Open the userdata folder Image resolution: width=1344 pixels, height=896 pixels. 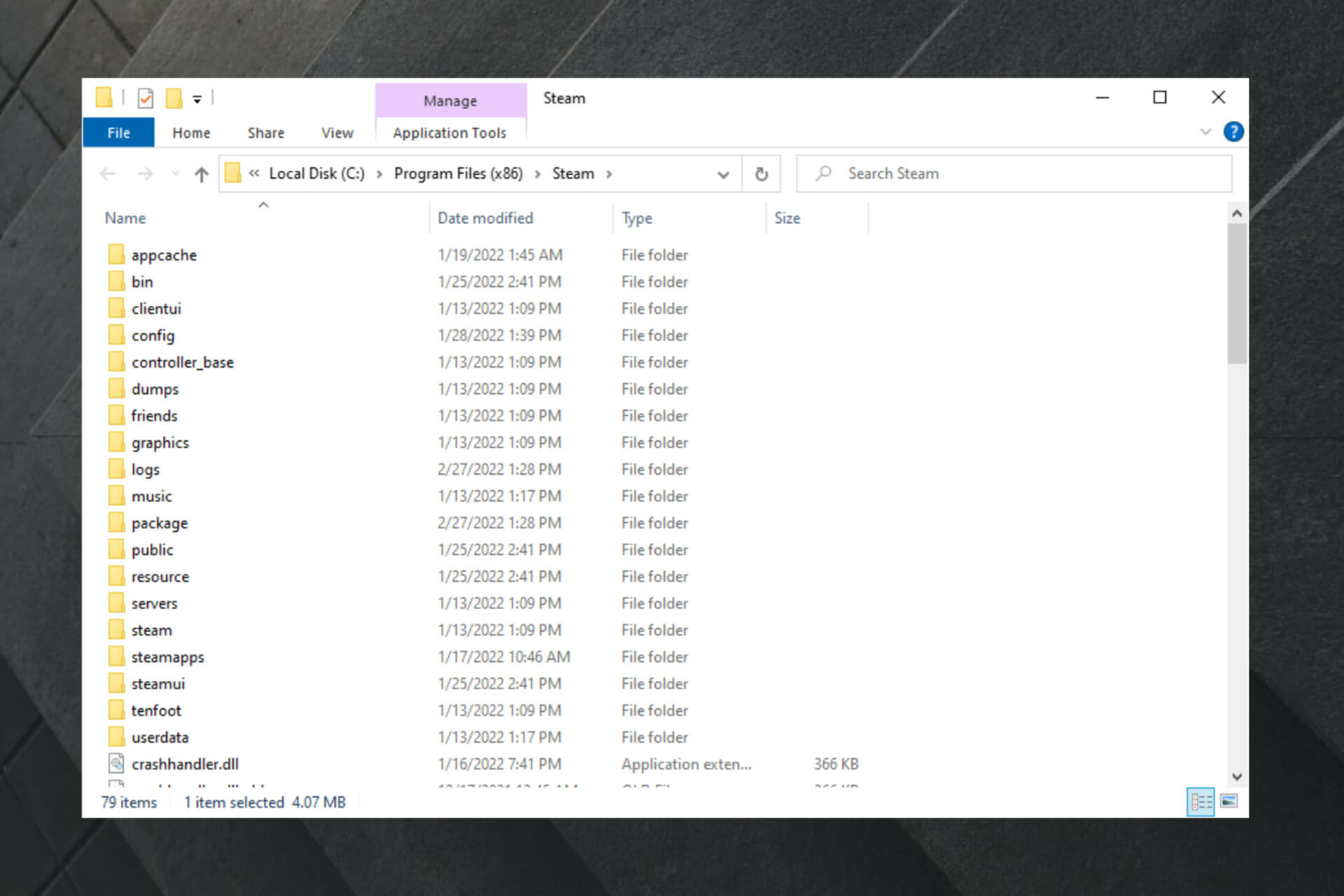point(161,737)
